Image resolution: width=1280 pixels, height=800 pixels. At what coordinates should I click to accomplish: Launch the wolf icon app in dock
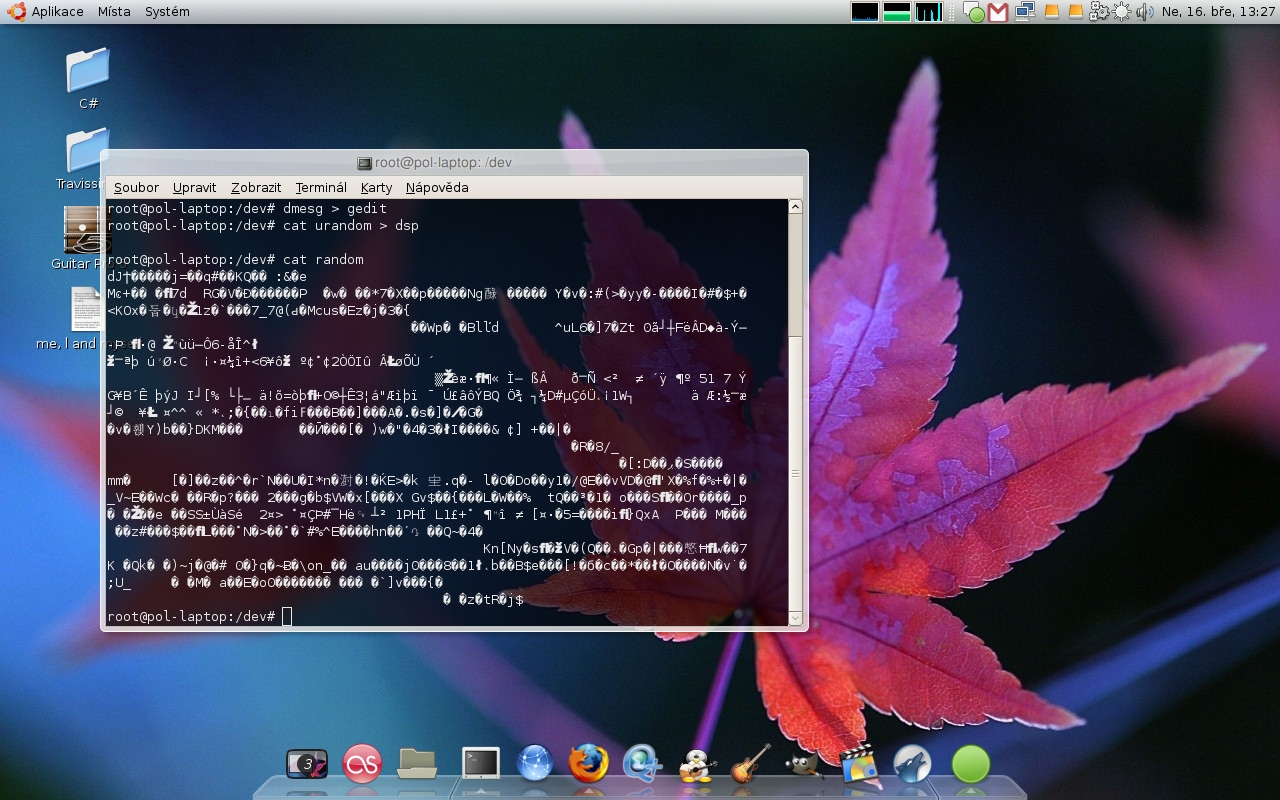coord(912,764)
